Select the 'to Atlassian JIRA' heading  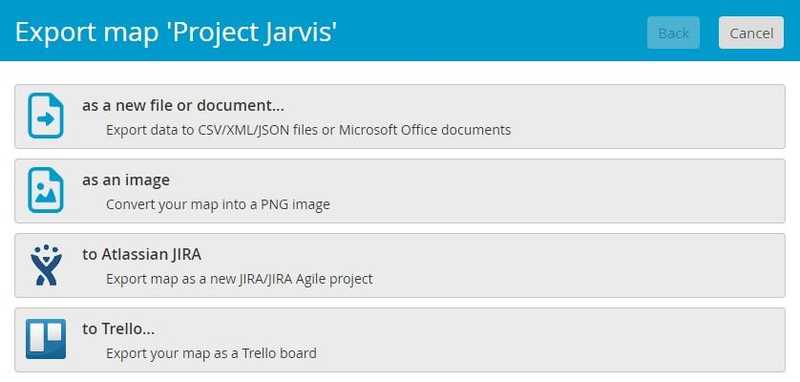(x=142, y=254)
